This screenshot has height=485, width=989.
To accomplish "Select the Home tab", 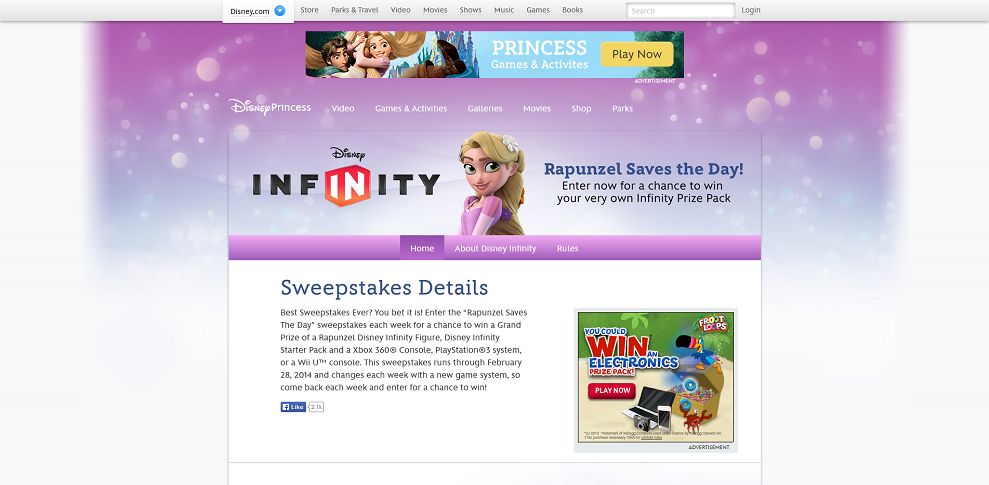I will 422,248.
